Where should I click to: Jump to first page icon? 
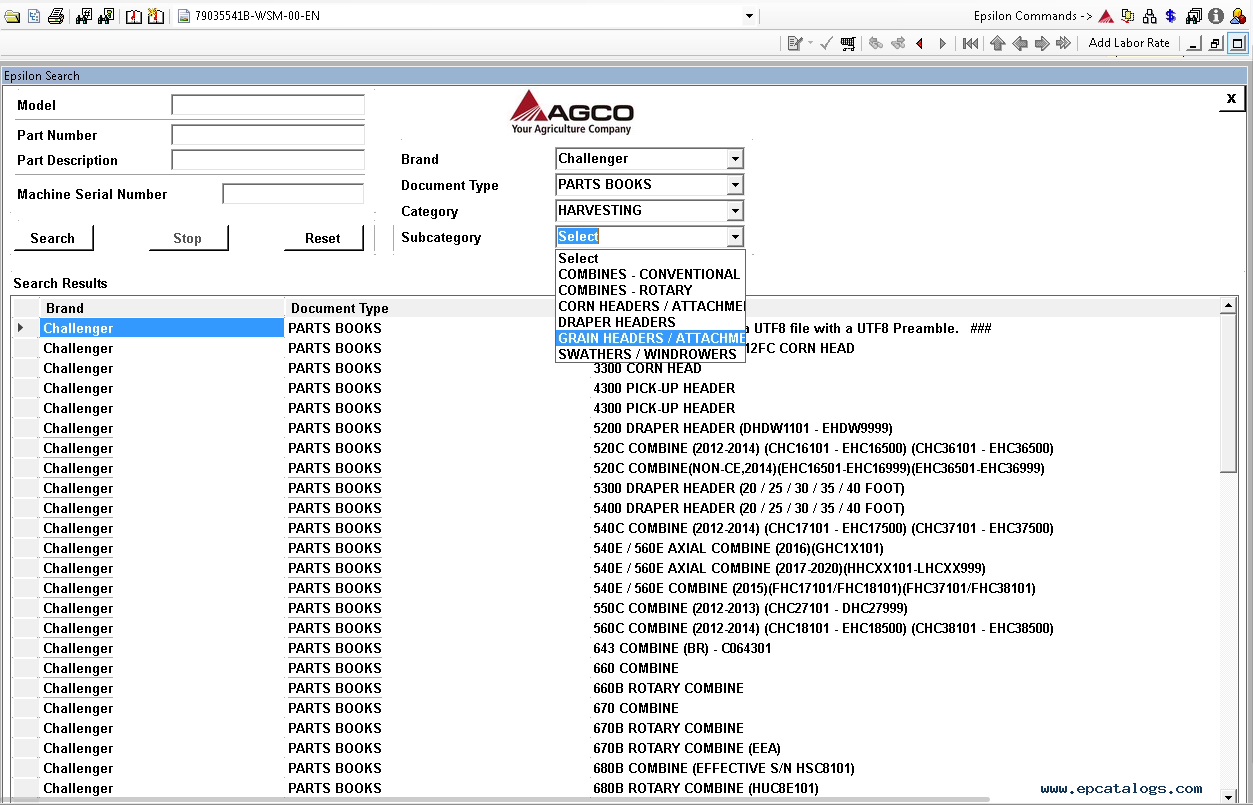click(970, 43)
